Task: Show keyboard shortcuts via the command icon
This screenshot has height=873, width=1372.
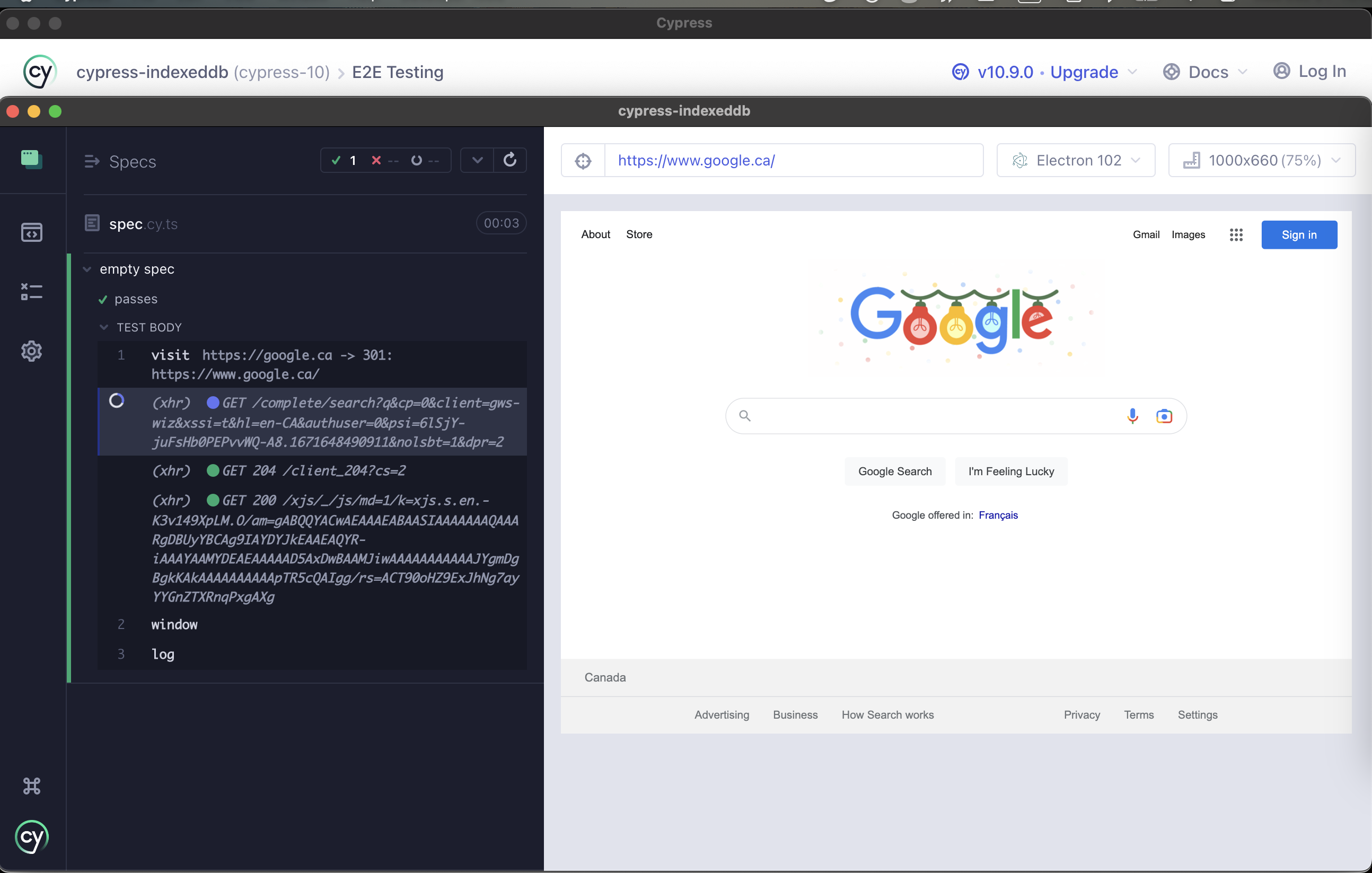Action: pos(32,787)
